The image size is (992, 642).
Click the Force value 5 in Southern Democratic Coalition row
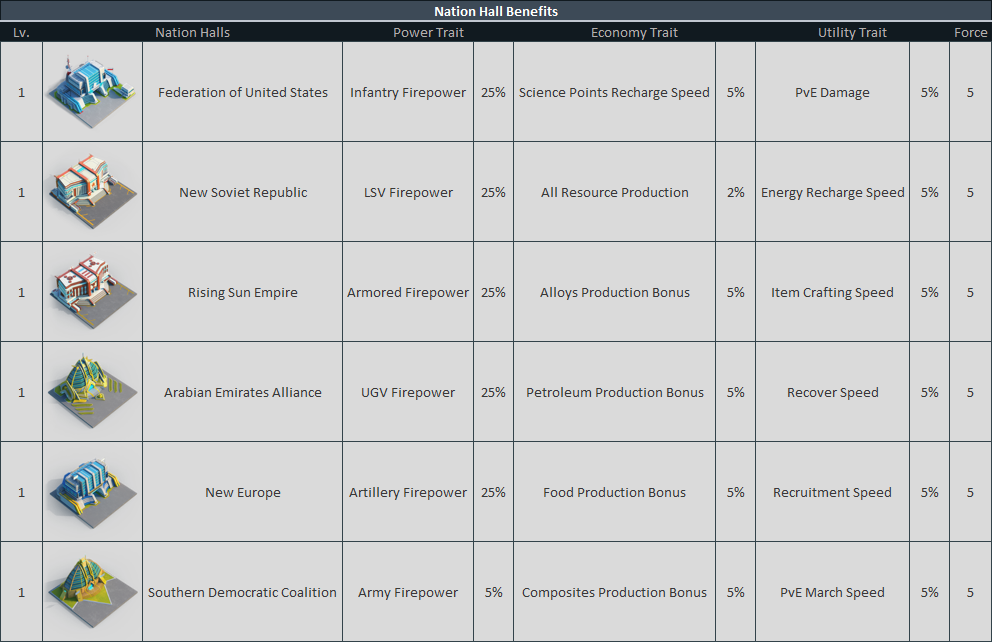pos(970,592)
